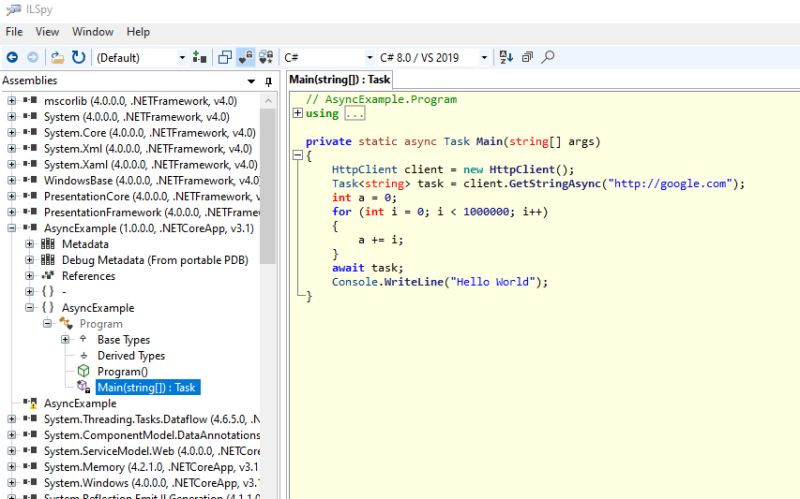Open the (Default) assembly list dropdown
800x499 pixels.
(140, 58)
